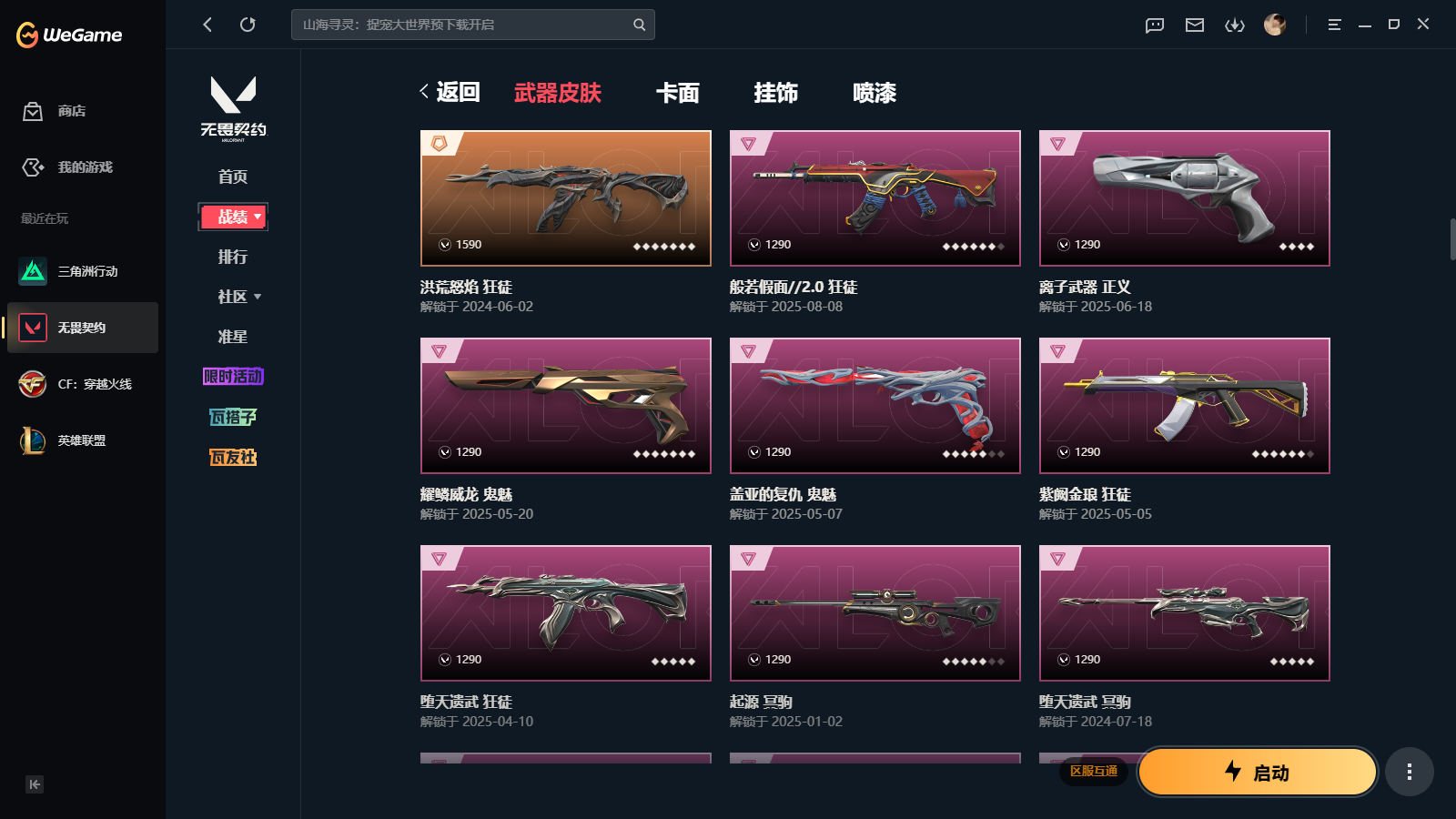Open the mail inbox icon
1456x819 pixels.
(x=1195, y=25)
